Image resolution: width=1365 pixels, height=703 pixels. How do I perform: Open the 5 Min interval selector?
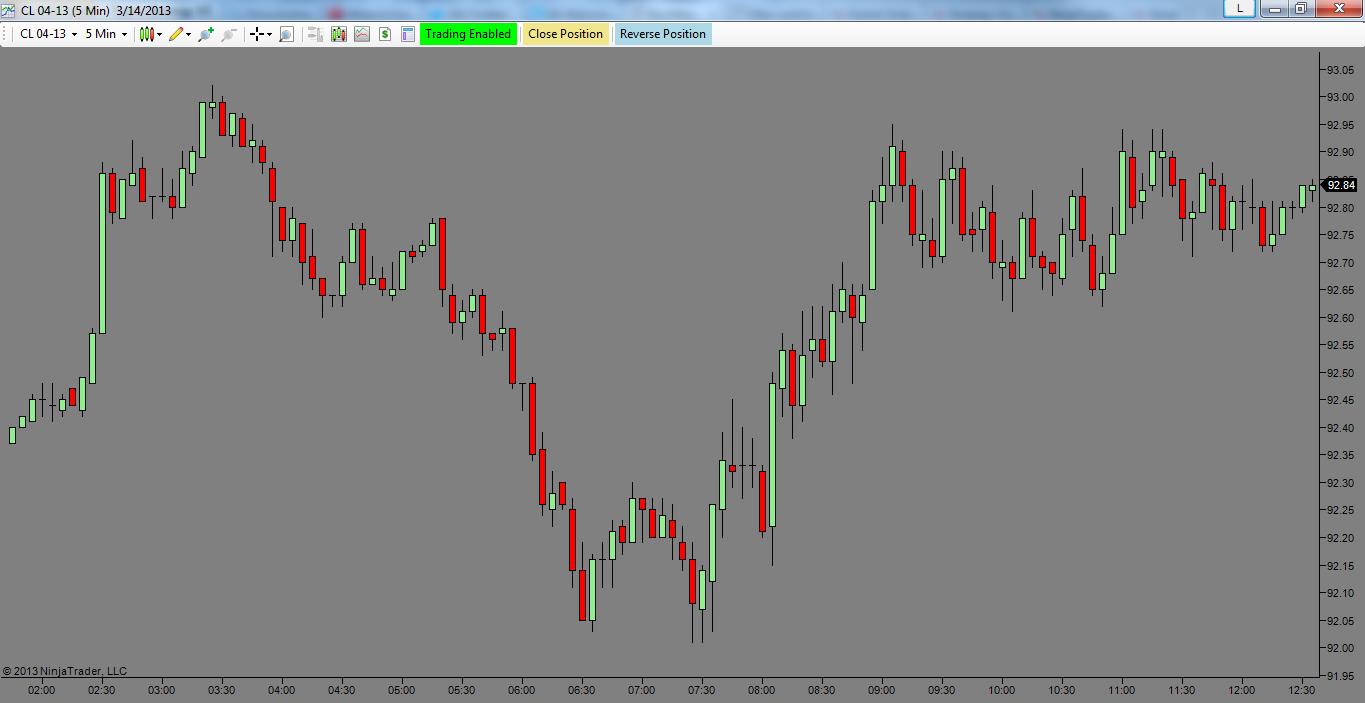[106, 34]
